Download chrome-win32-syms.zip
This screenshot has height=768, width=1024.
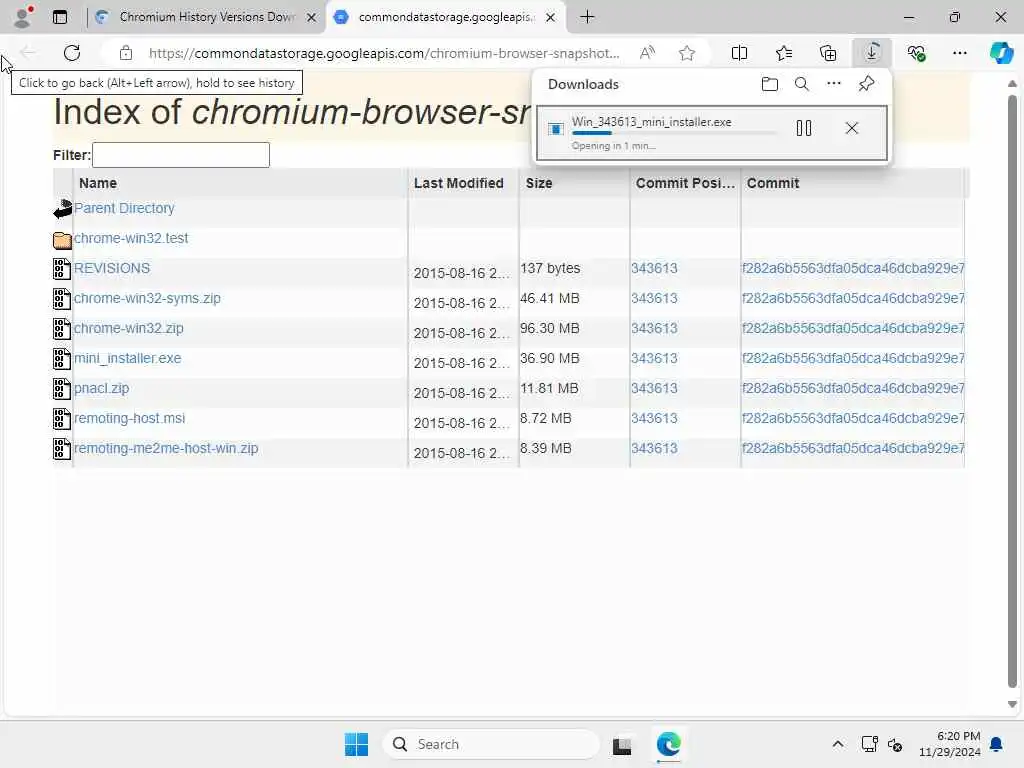147,298
